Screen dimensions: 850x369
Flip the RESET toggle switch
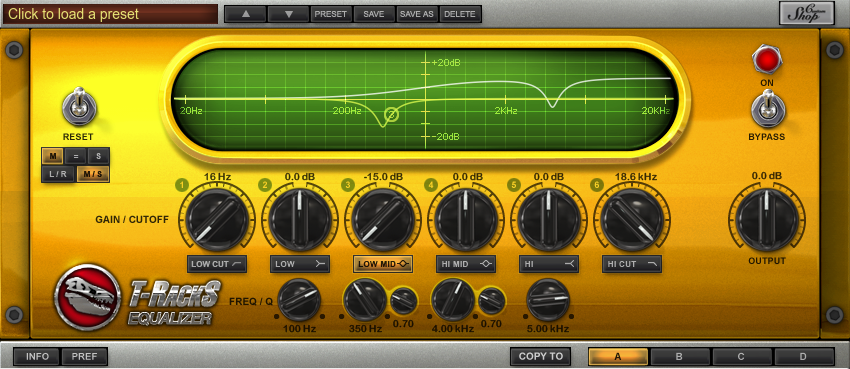(x=80, y=107)
